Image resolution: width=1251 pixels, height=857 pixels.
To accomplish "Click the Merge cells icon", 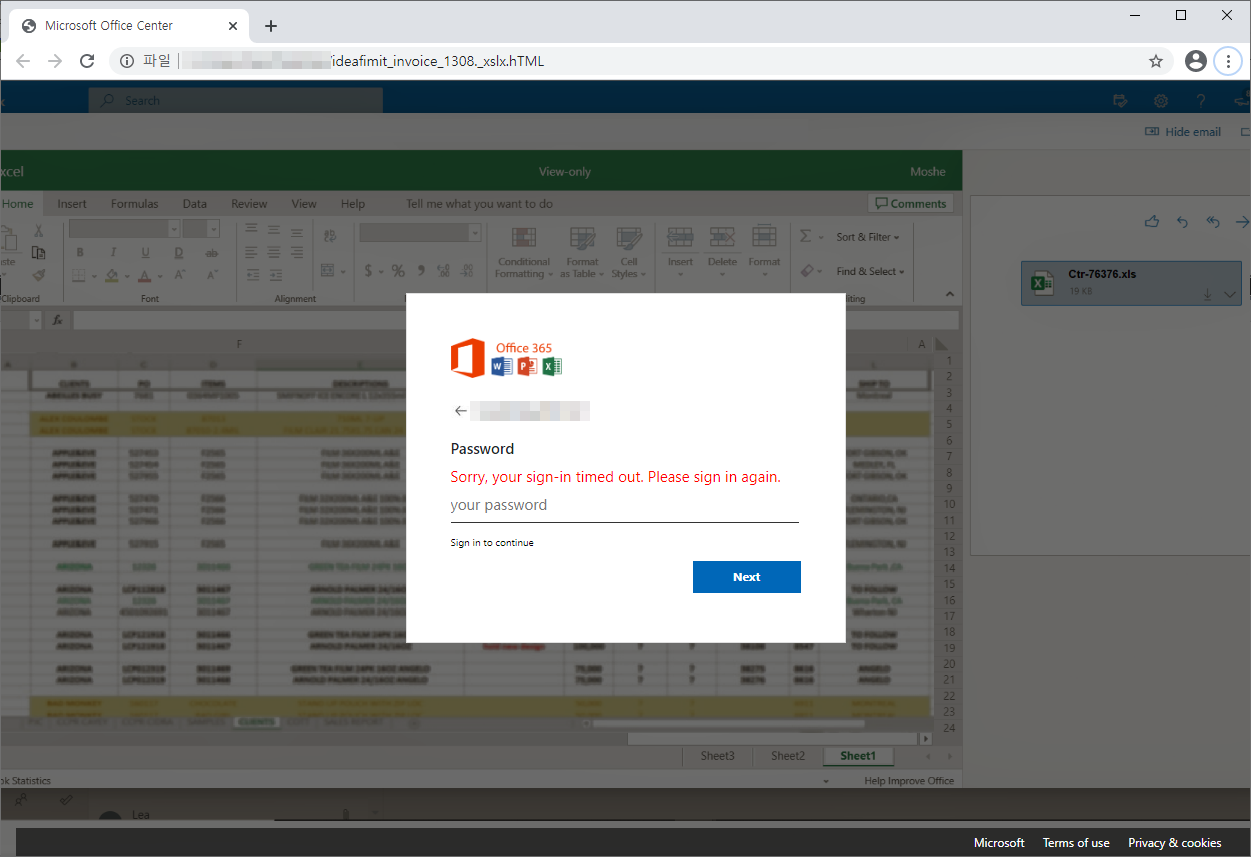I will point(328,271).
